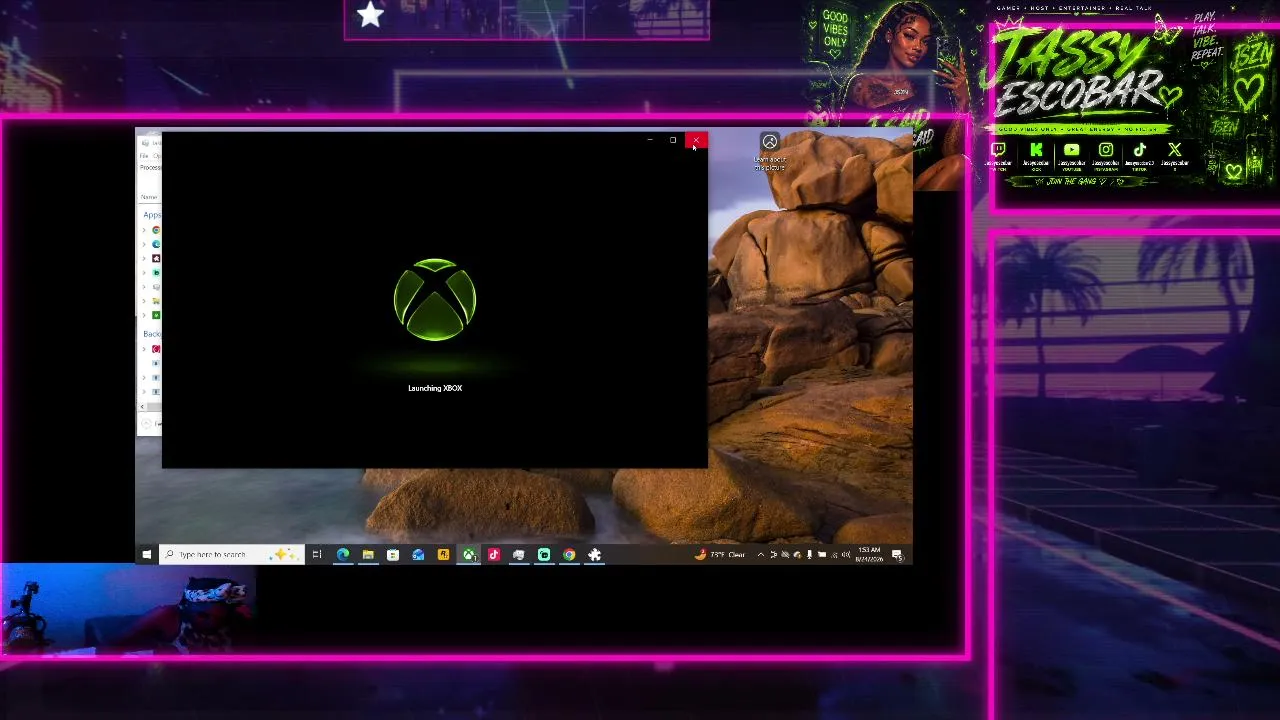Screen dimensions: 1280x720
Task: Open the weather widget showing Clear
Action: tap(720, 555)
